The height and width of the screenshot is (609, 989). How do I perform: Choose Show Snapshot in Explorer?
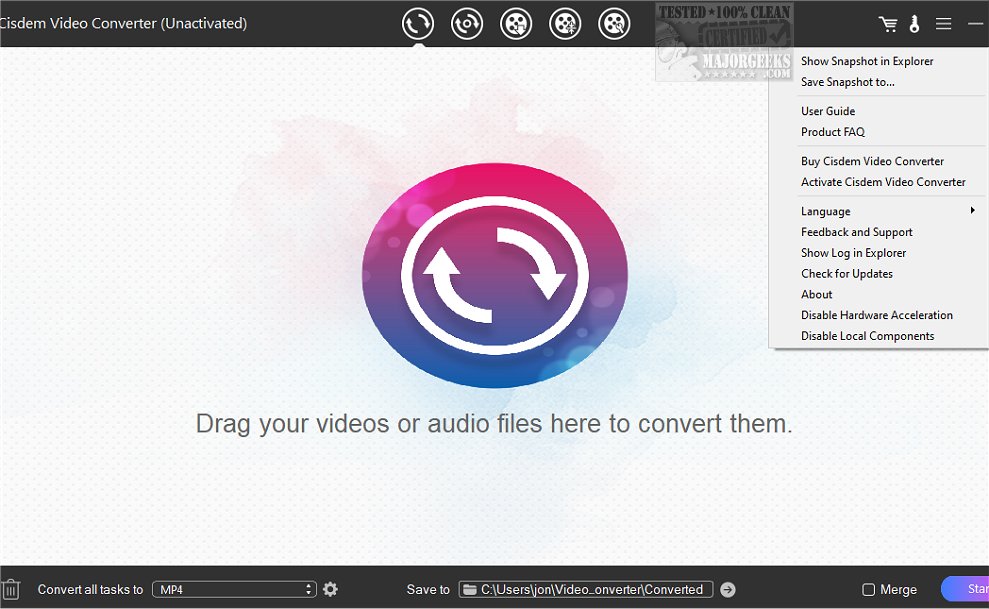click(x=867, y=61)
